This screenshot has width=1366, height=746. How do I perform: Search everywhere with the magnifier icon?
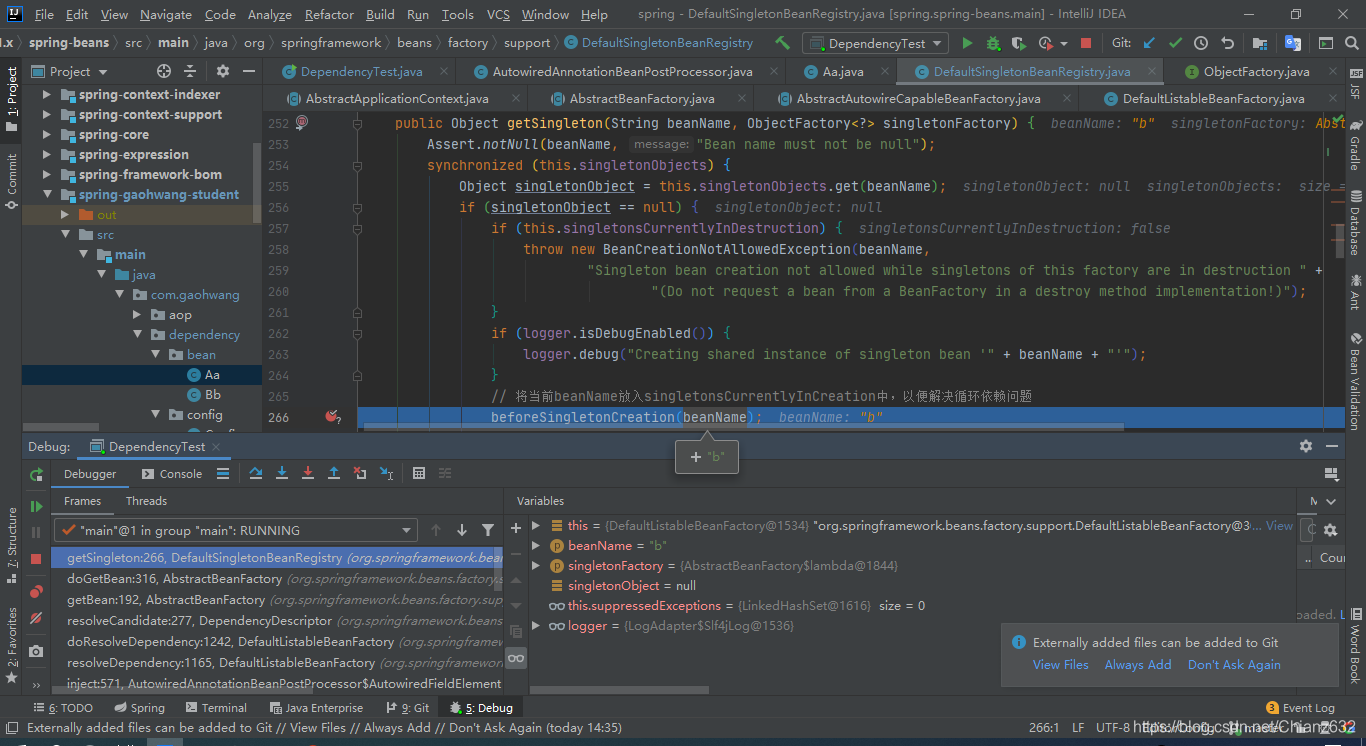[1351, 43]
